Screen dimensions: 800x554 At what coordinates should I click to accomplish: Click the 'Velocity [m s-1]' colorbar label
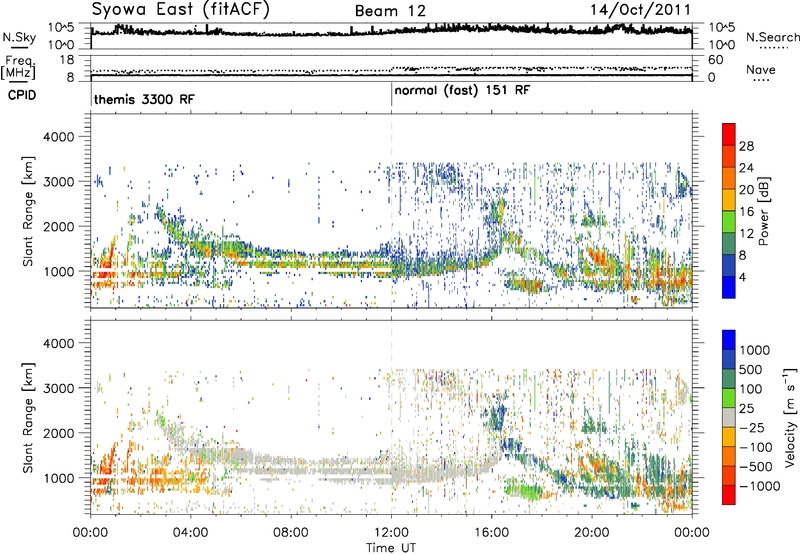click(x=790, y=417)
